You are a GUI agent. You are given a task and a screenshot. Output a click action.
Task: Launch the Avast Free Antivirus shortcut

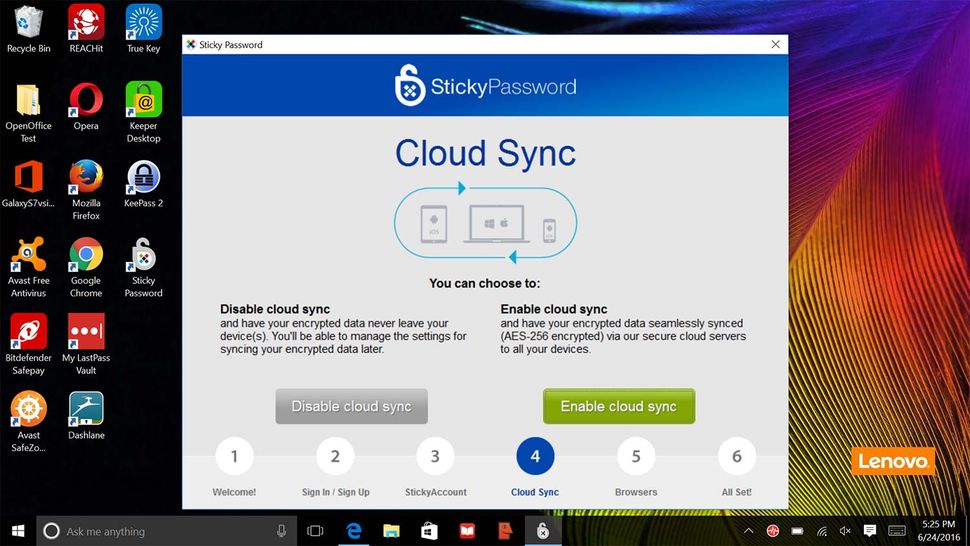click(x=28, y=267)
